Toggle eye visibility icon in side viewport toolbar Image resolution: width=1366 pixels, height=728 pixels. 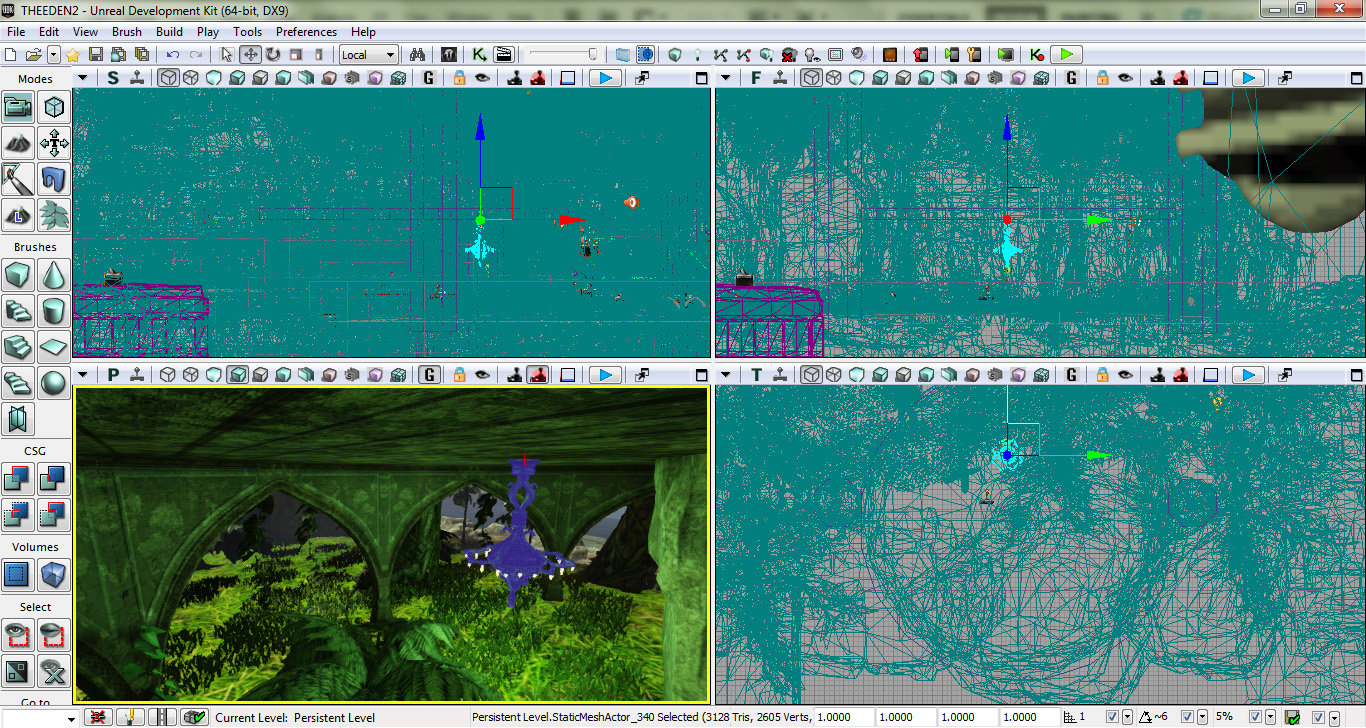click(x=482, y=77)
